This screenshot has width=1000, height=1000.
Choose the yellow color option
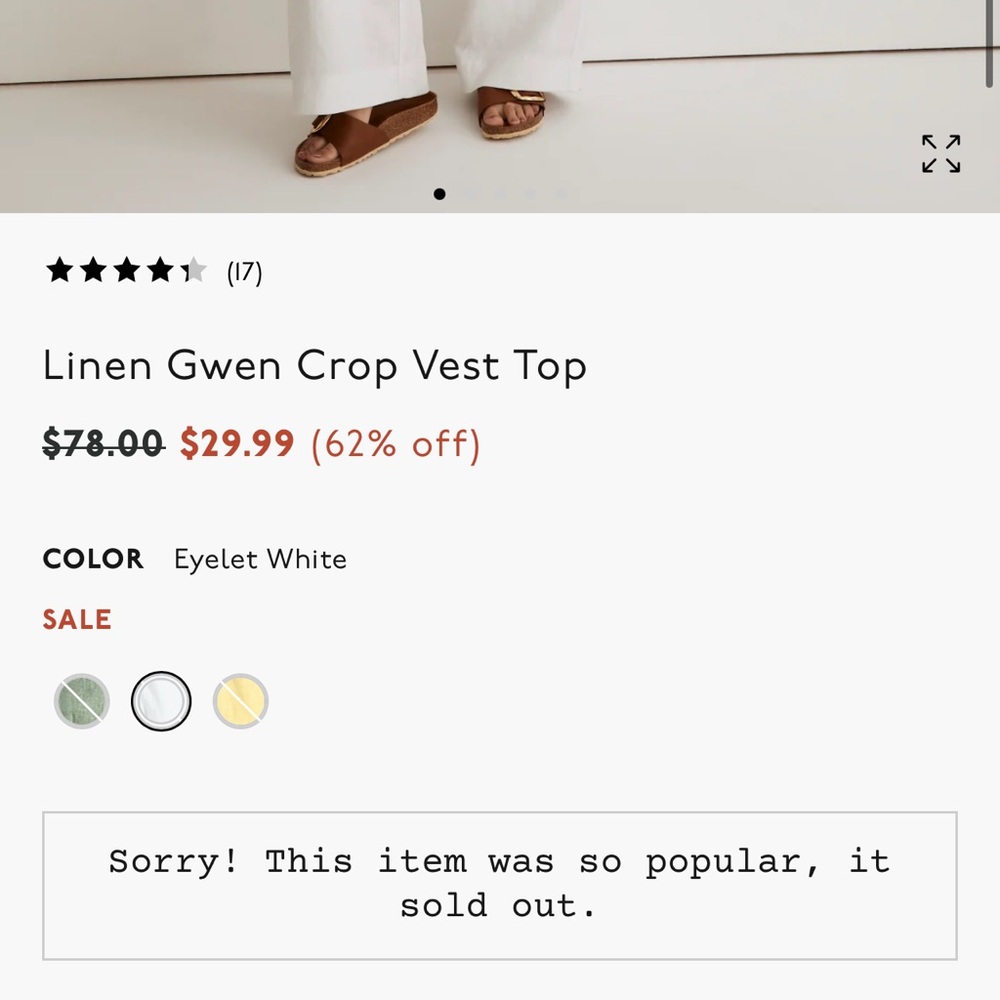[x=241, y=700]
